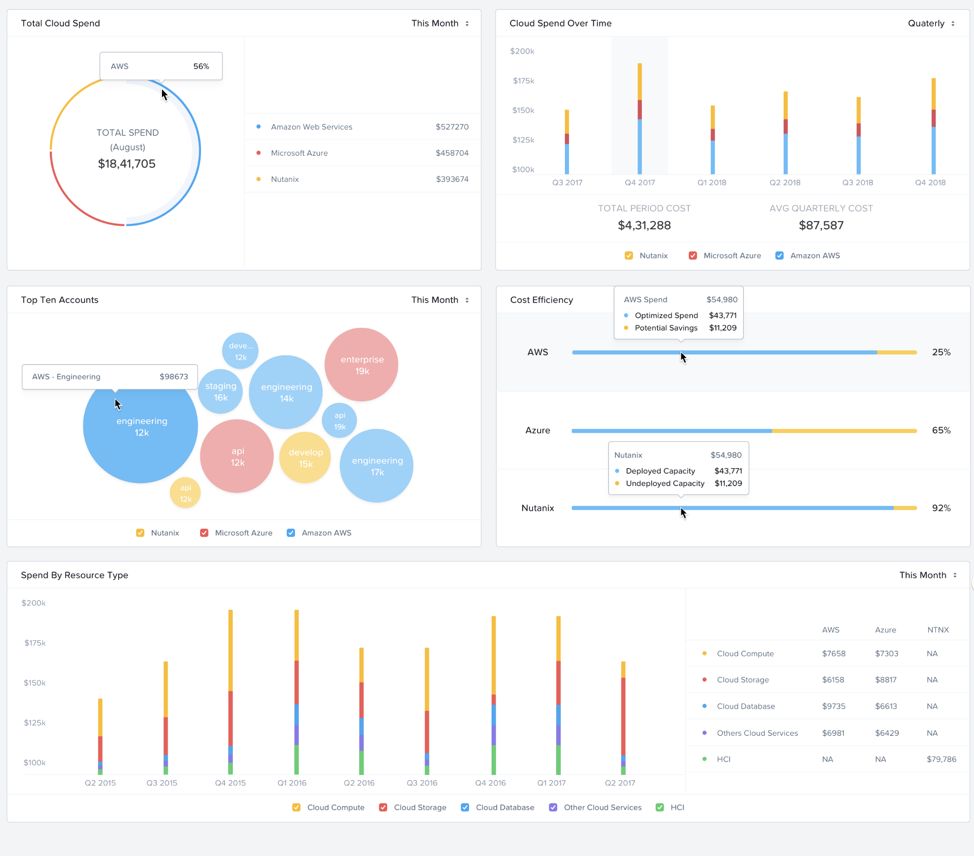974x856 pixels.
Task: Toggle the HCI legend checkbox
Action: tap(659, 807)
